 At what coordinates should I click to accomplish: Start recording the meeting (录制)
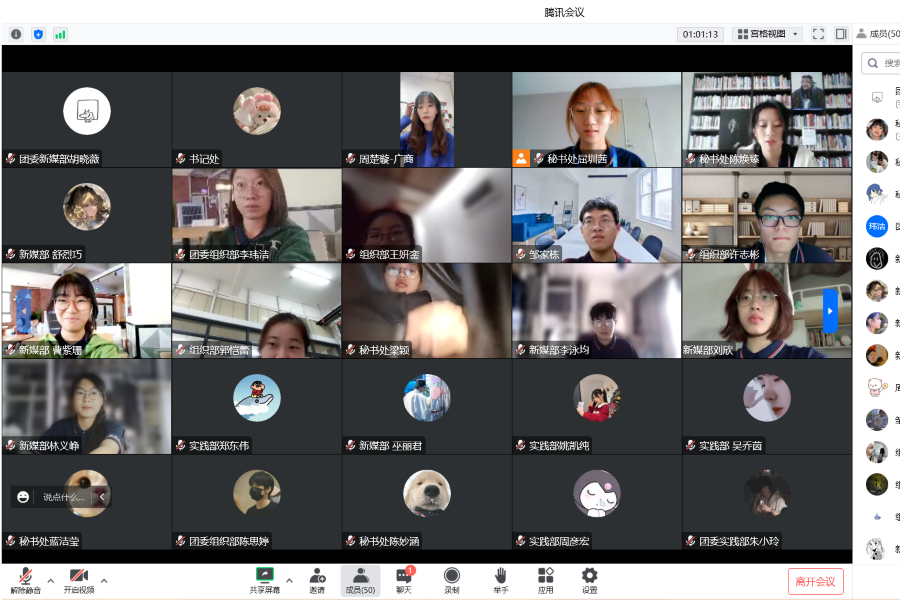tap(452, 579)
